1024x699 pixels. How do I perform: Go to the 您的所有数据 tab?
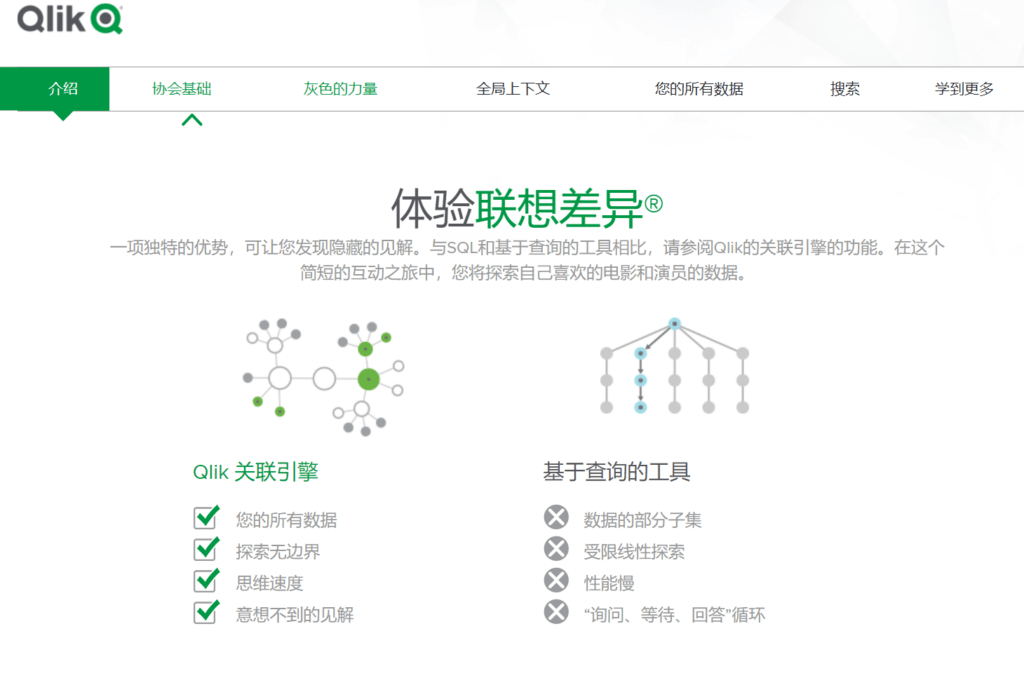pos(699,89)
